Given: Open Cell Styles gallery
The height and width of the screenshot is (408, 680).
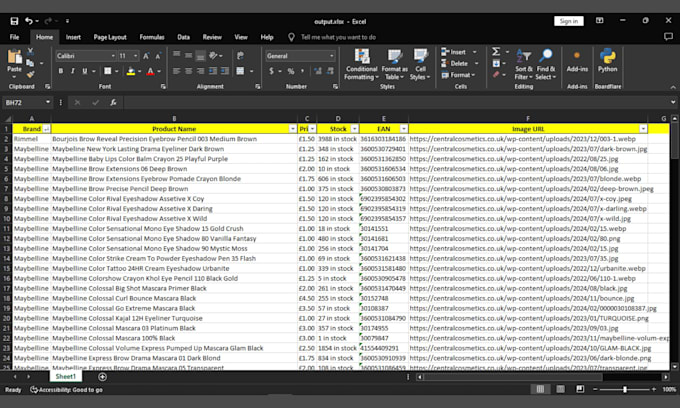Looking at the screenshot, I should point(420,64).
